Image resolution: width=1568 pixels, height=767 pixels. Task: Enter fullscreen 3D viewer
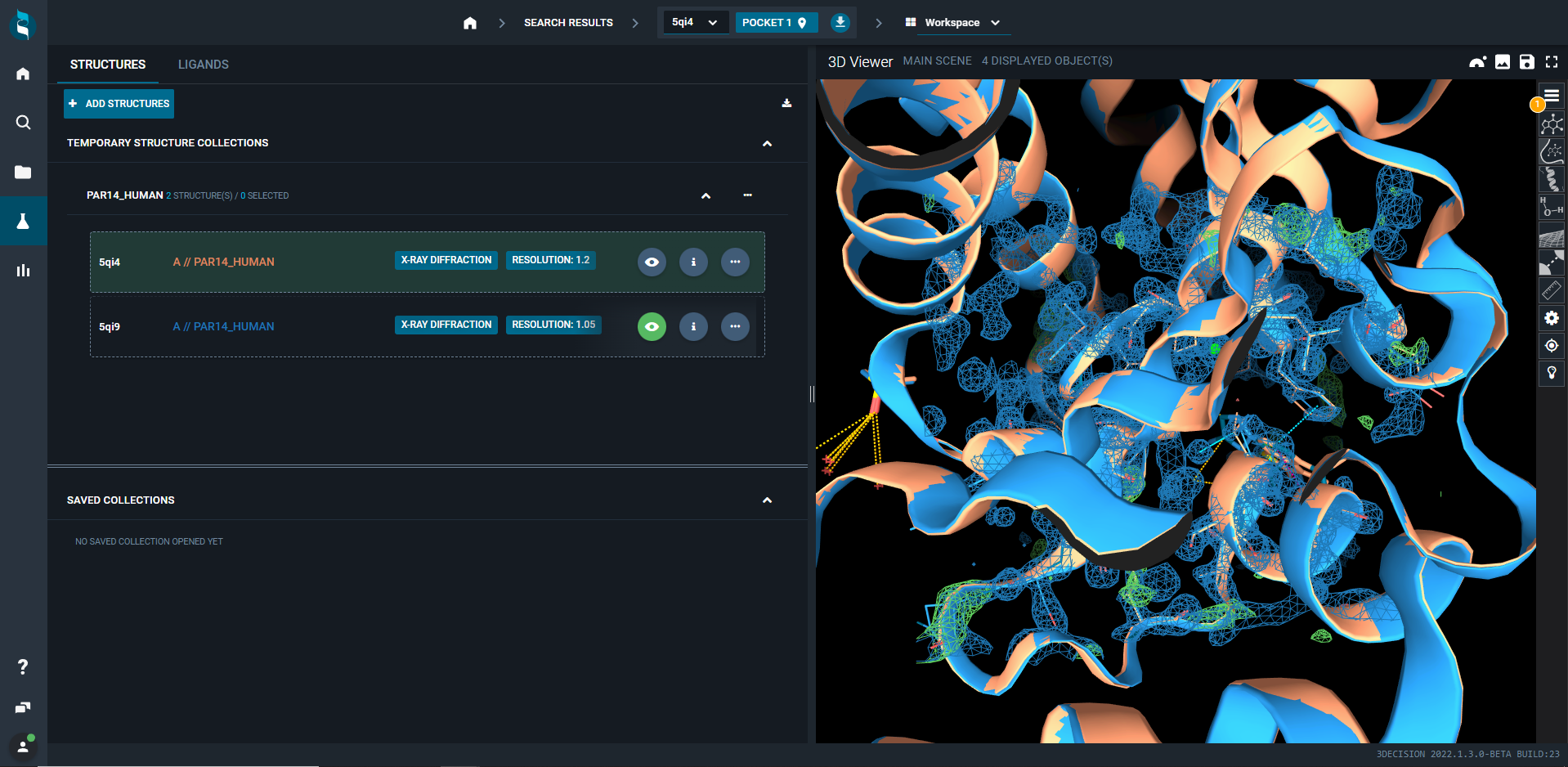[x=1552, y=61]
